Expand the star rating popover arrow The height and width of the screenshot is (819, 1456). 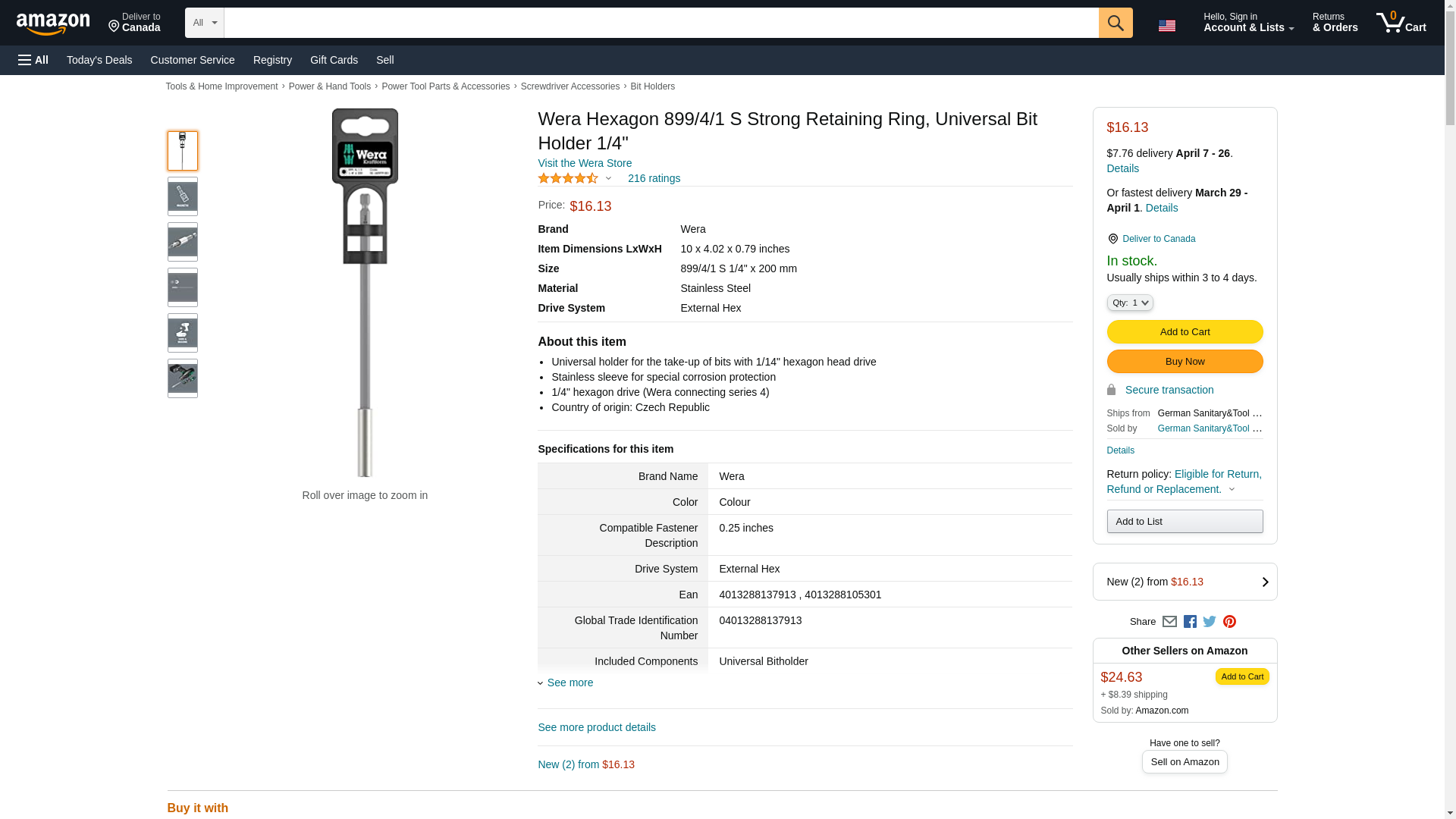click(x=608, y=179)
